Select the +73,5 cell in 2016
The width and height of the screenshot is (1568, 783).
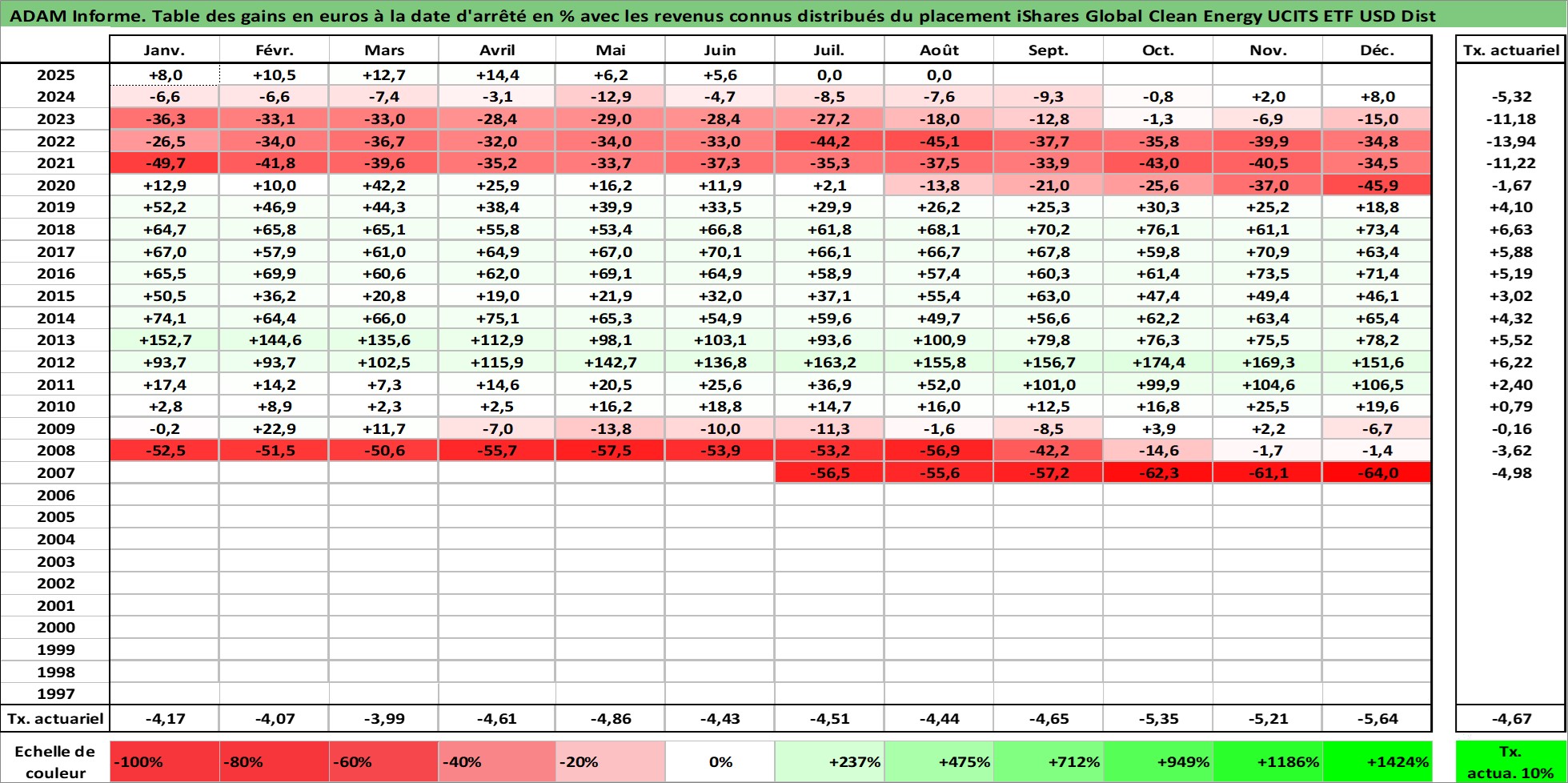tap(1268, 273)
